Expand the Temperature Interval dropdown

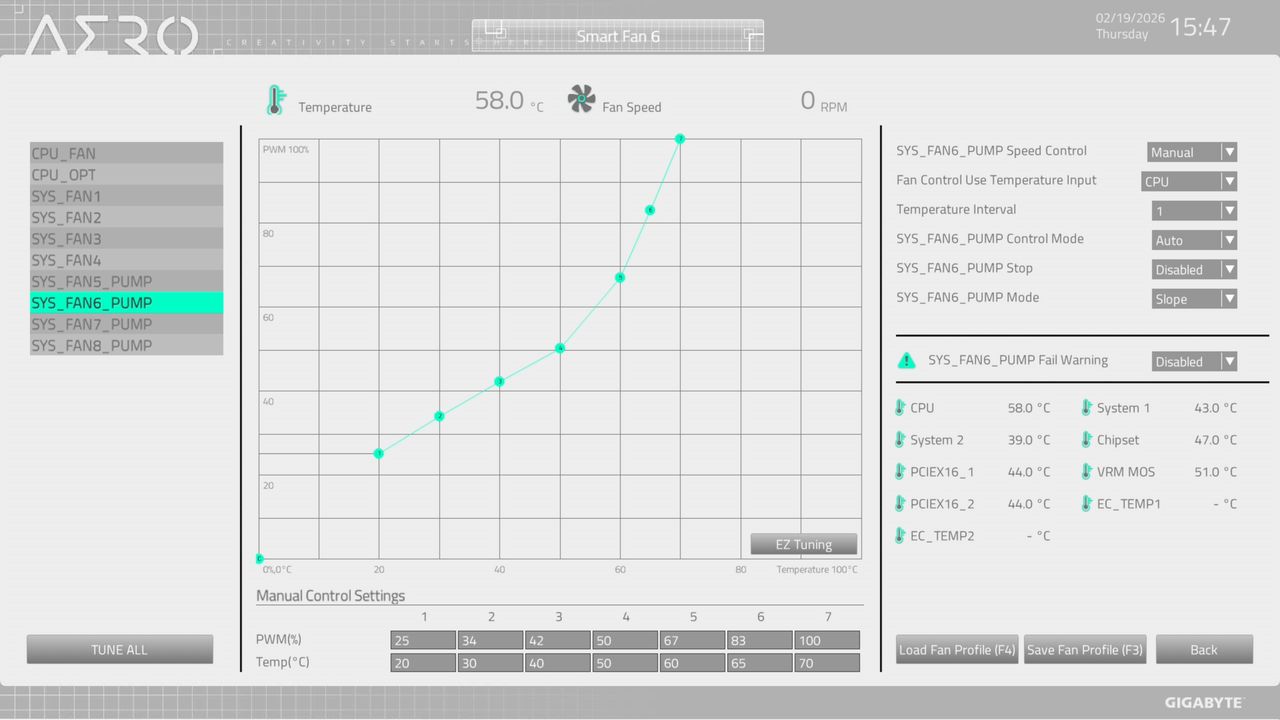(1194, 211)
